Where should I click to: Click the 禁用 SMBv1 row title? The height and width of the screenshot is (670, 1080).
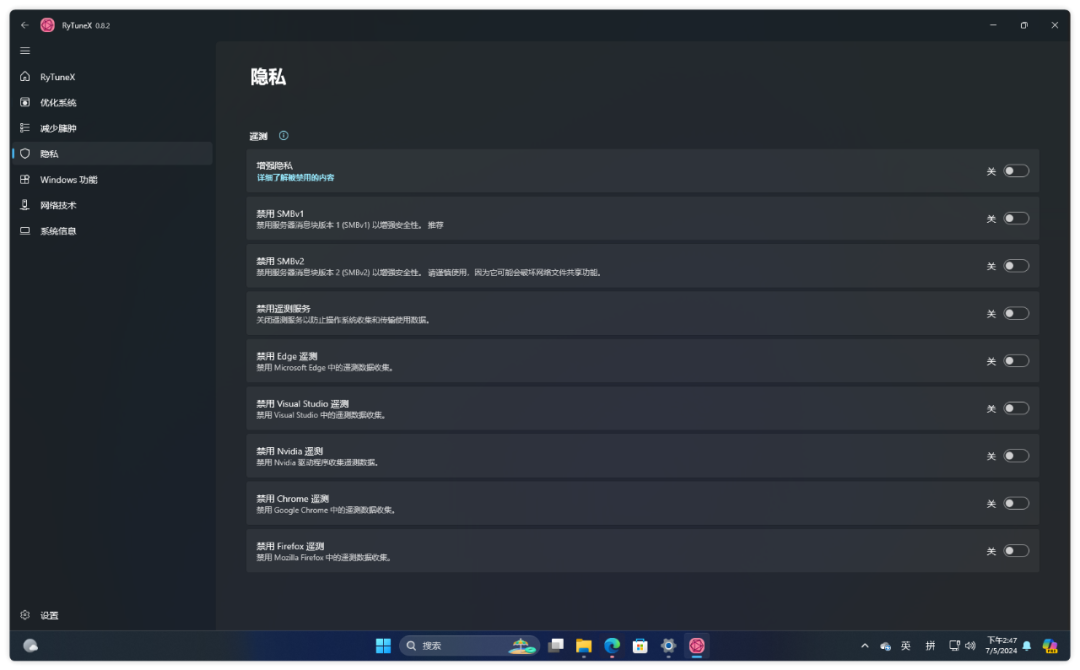click(x=280, y=213)
